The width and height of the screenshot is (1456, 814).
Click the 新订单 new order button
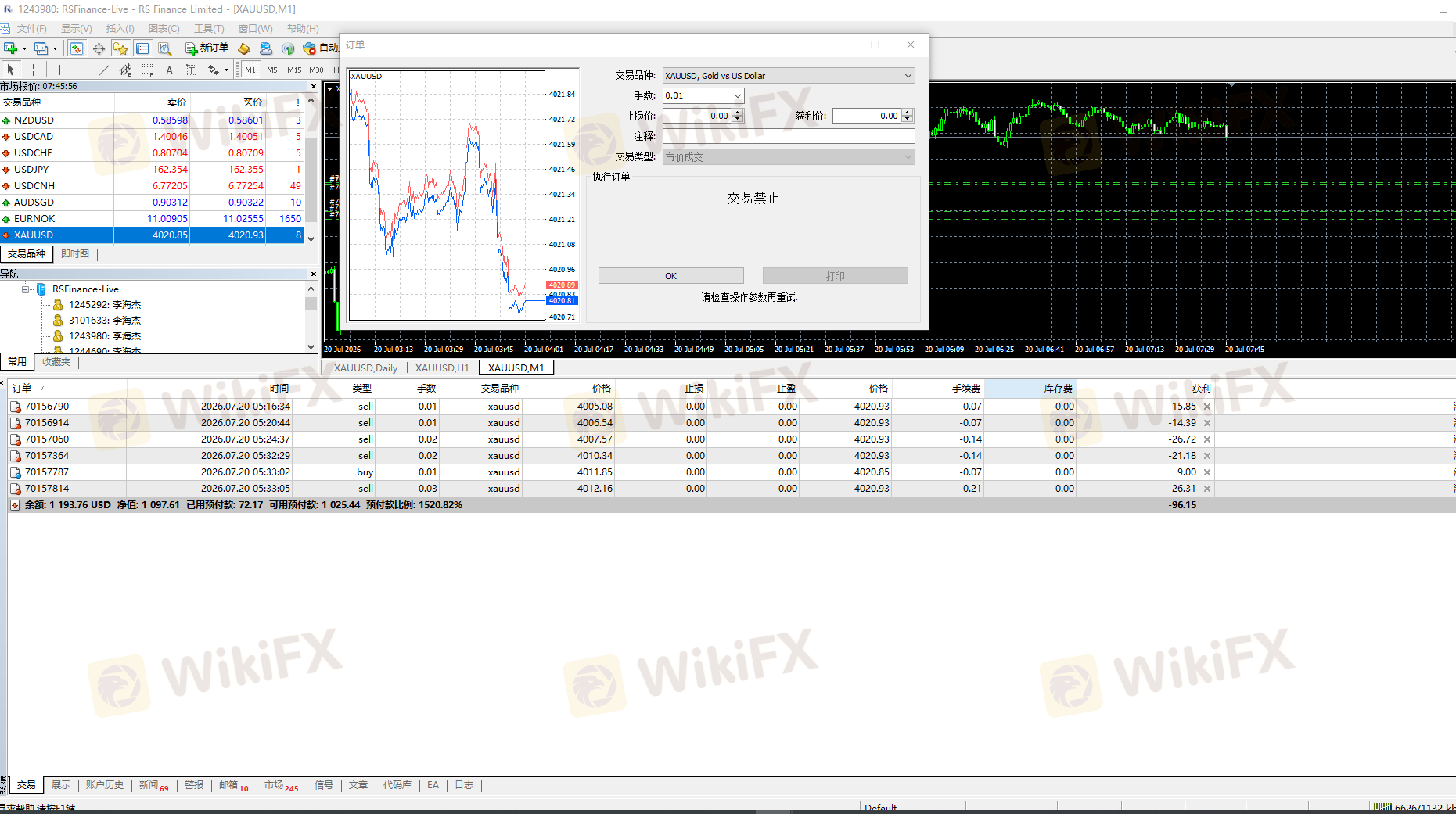point(207,48)
